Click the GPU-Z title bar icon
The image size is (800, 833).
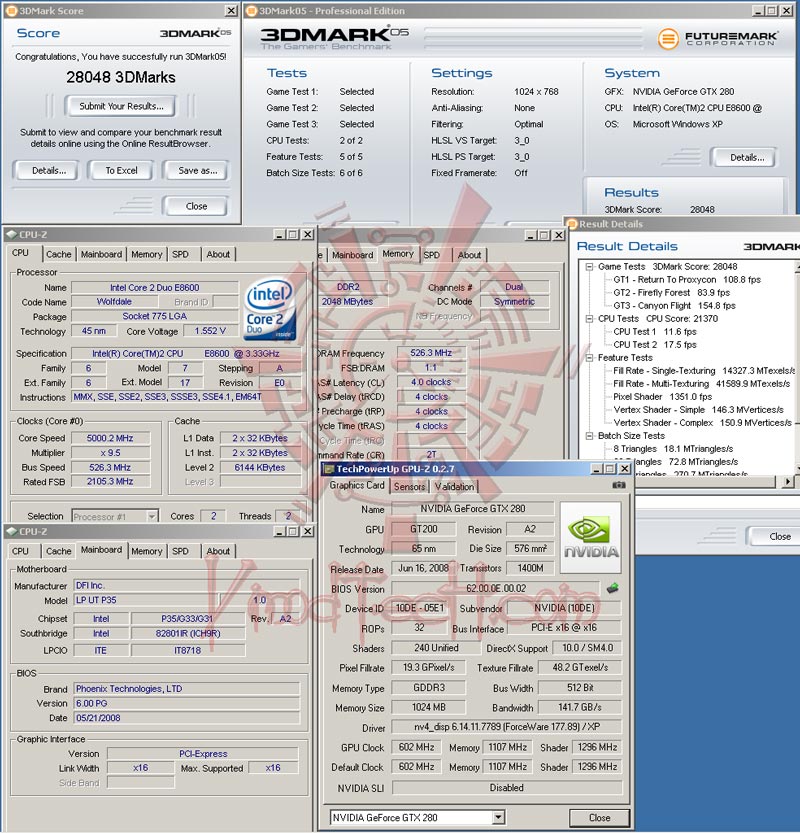coord(329,469)
